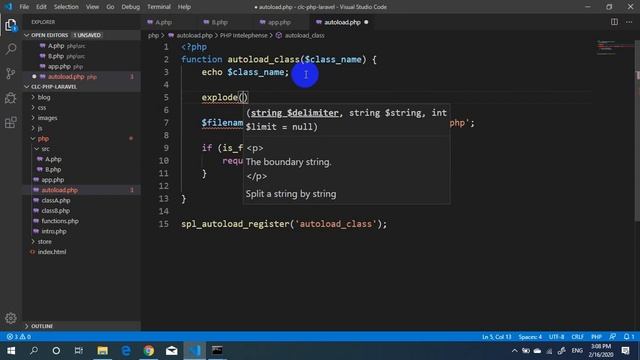
Task: Change language mode via PHP status item
Action: pyautogui.click(x=596, y=337)
